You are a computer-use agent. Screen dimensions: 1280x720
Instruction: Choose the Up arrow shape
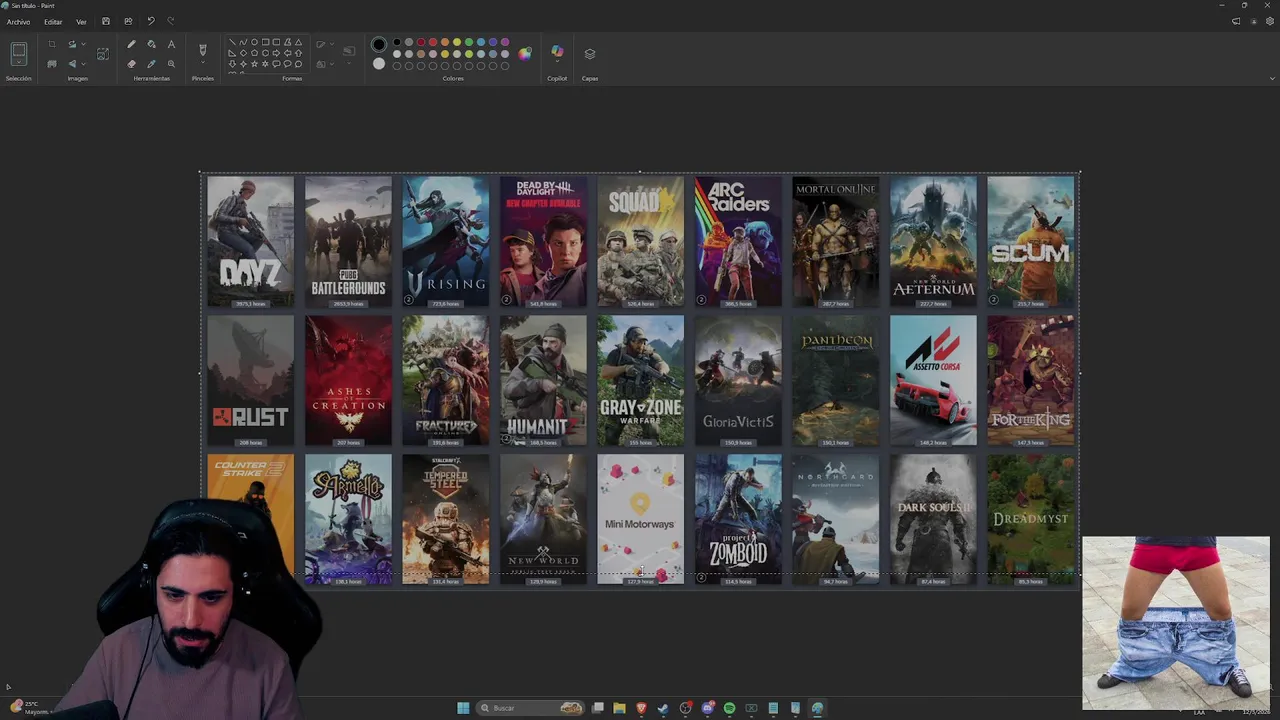[x=298, y=53]
